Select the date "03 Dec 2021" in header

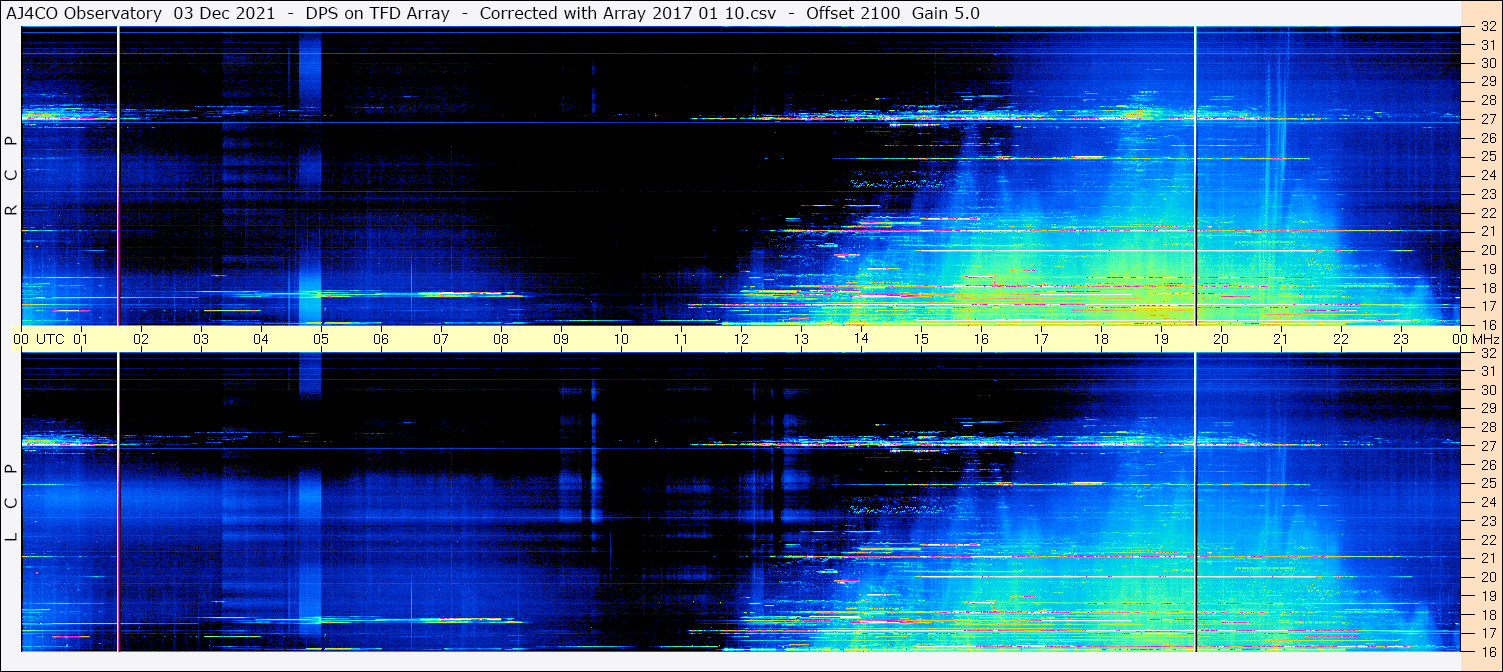(x=222, y=13)
